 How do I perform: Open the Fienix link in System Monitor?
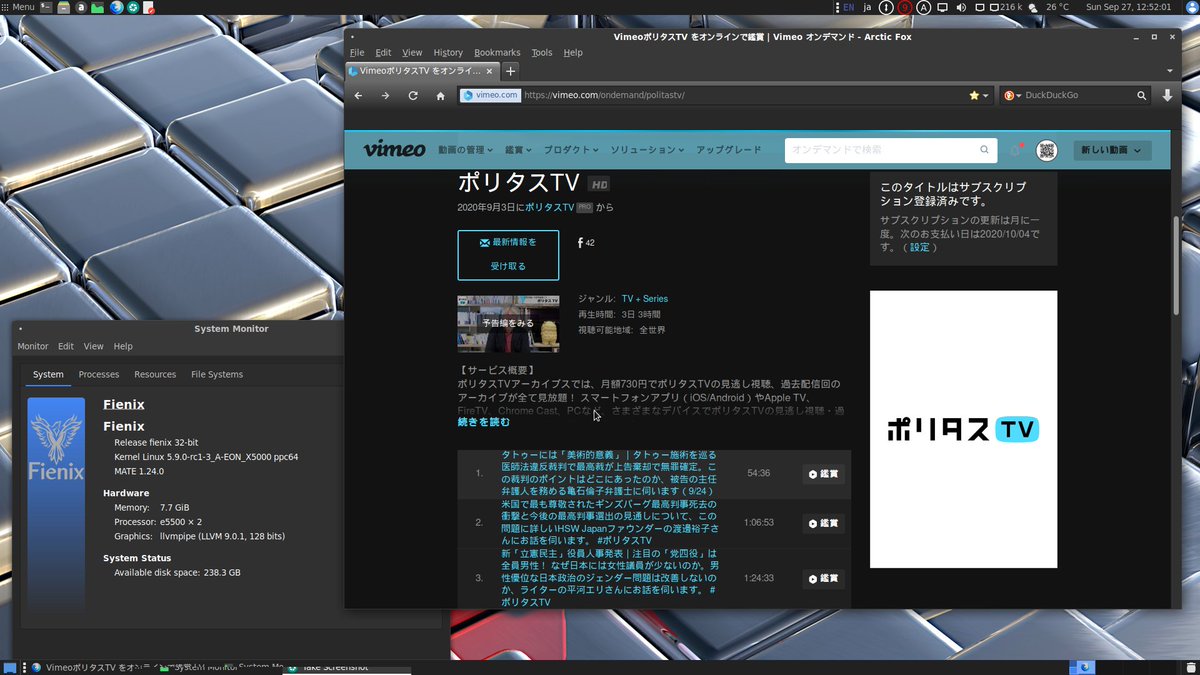point(124,405)
